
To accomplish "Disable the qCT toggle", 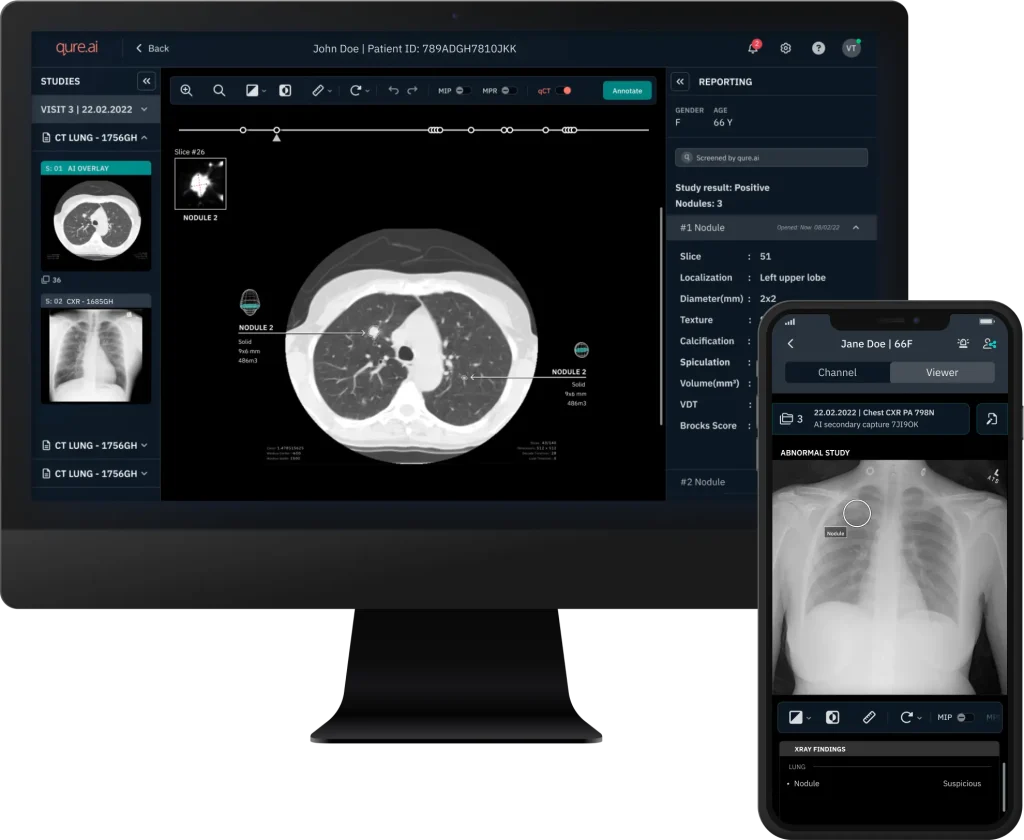I will [x=564, y=91].
